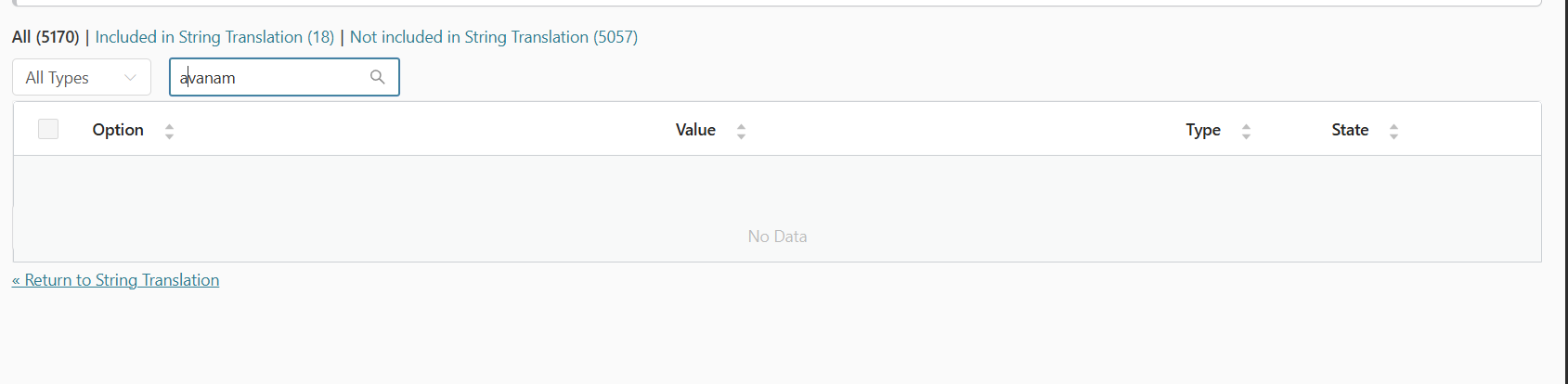Sort State column descending with the down caret
This screenshot has width=1568, height=384.
[x=1393, y=136]
